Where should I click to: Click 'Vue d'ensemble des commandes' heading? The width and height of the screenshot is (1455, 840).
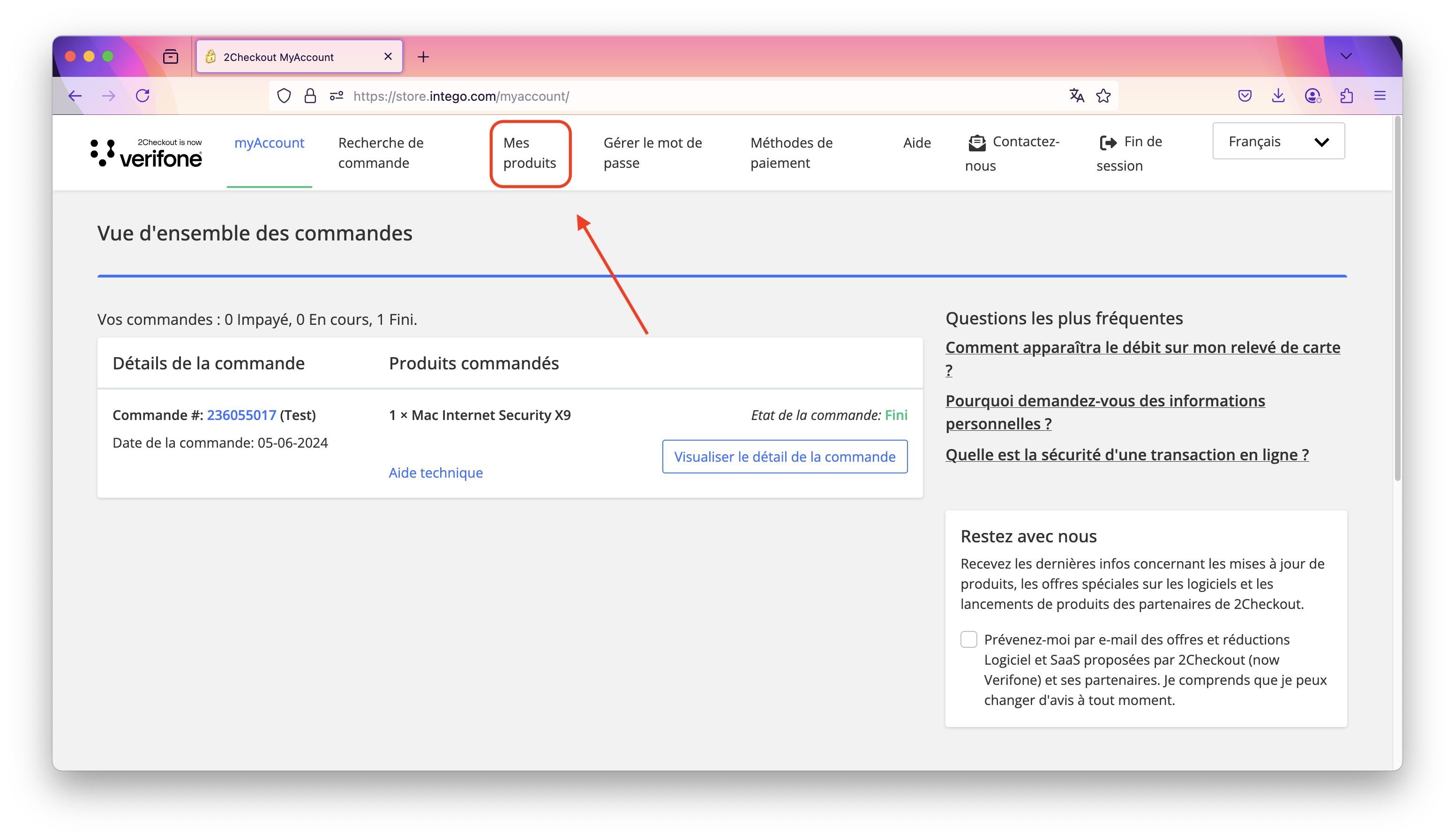pos(255,233)
